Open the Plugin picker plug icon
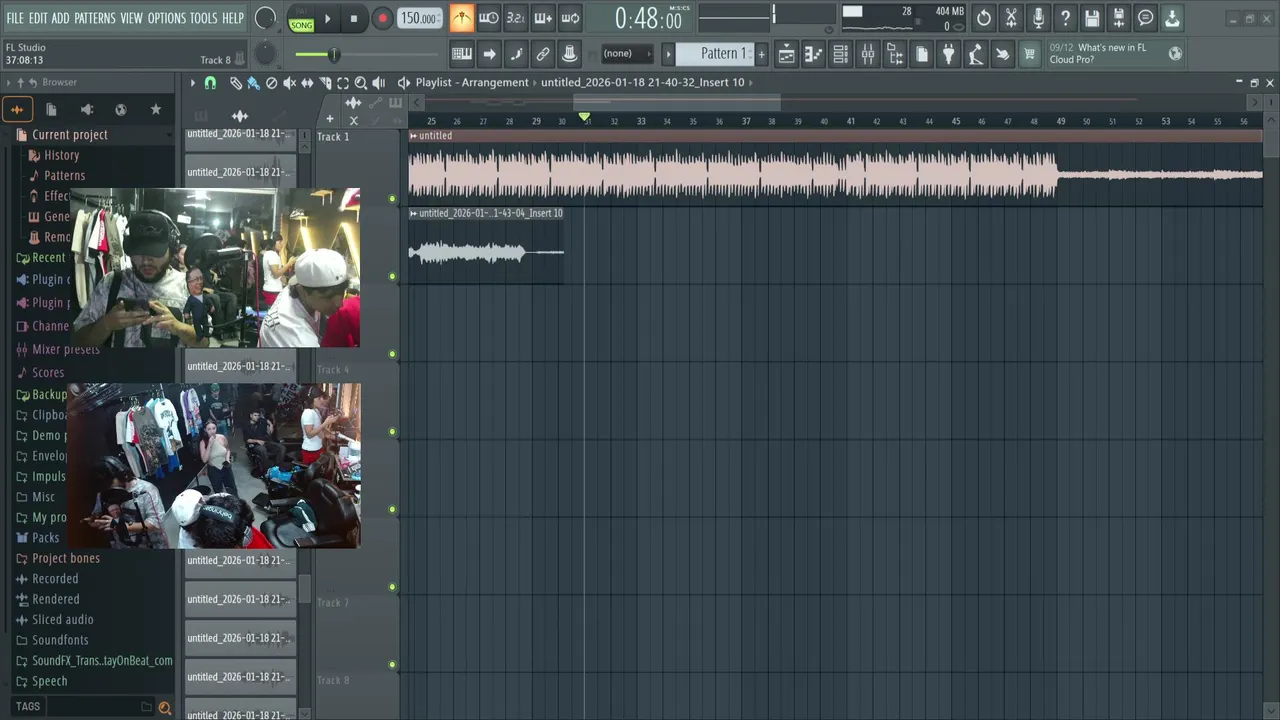1280x720 pixels. point(949,54)
